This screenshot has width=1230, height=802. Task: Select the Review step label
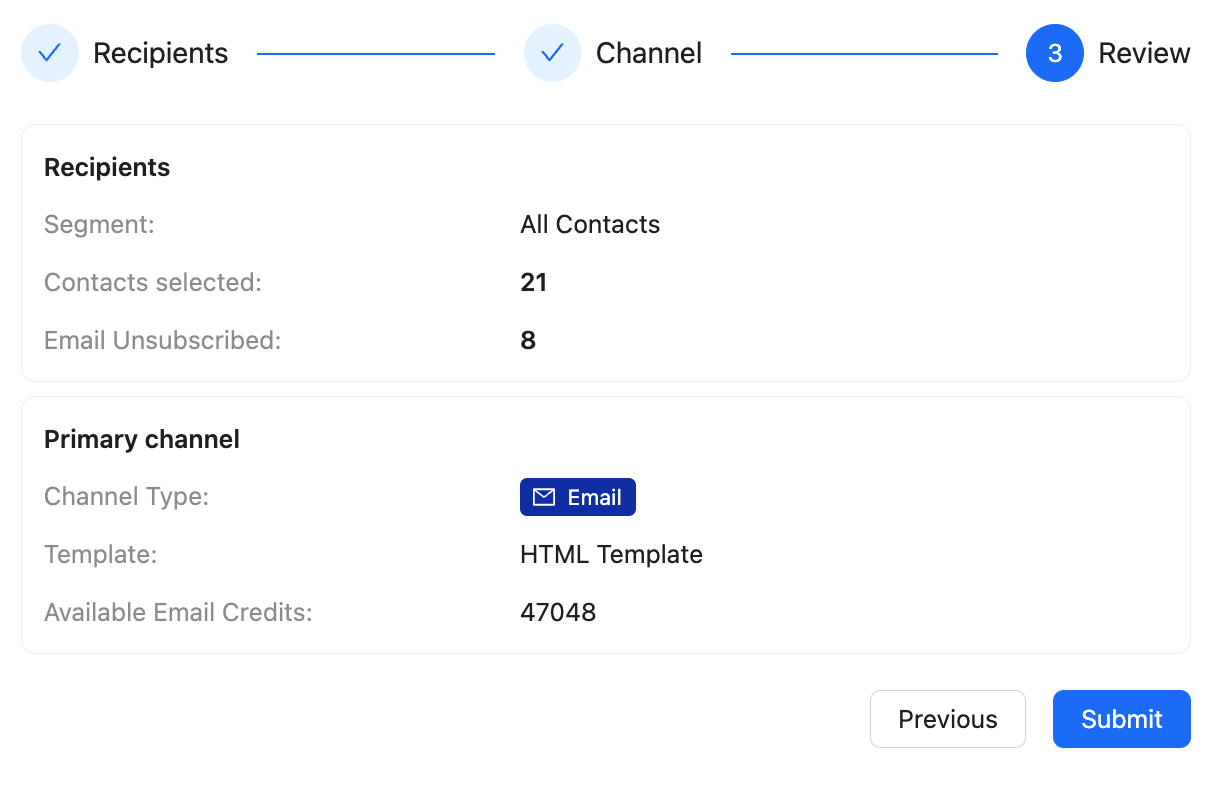coord(1144,53)
